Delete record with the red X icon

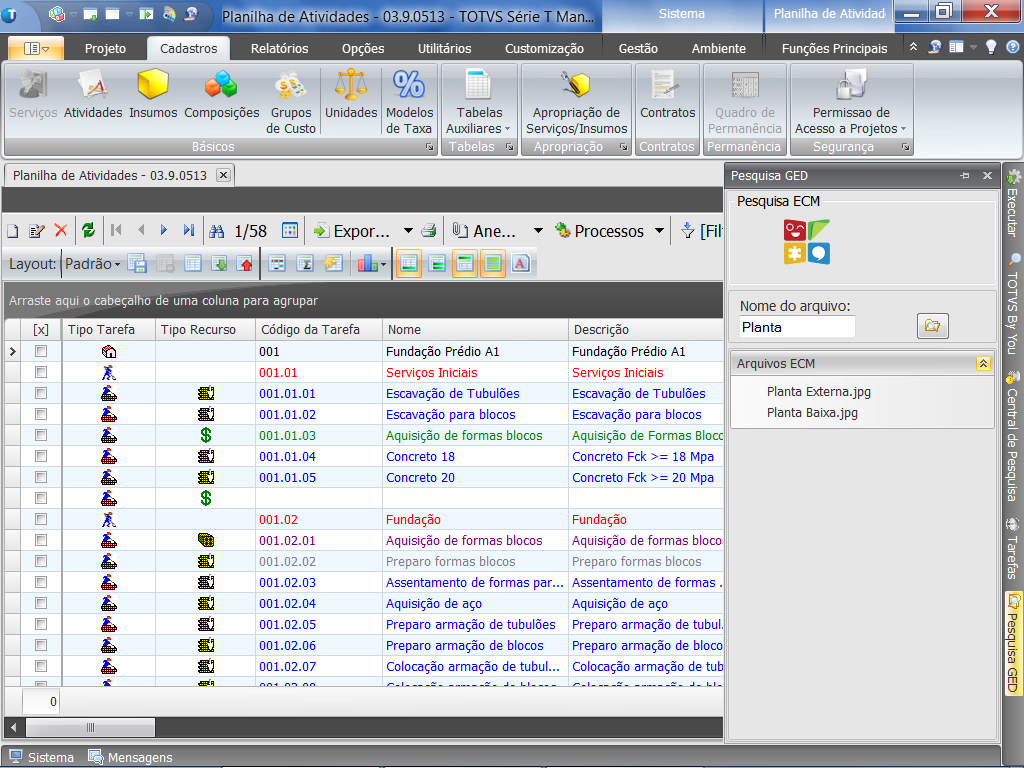click(x=61, y=231)
